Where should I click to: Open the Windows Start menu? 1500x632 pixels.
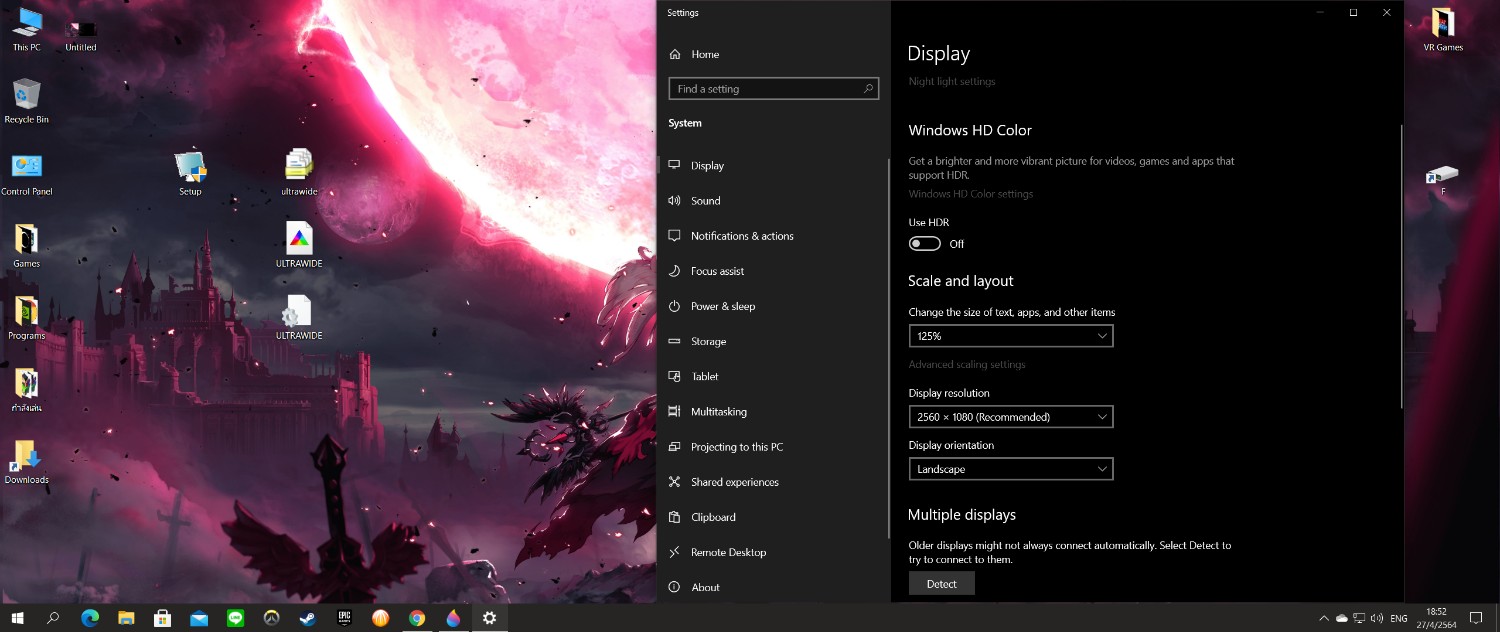pyautogui.click(x=17, y=618)
